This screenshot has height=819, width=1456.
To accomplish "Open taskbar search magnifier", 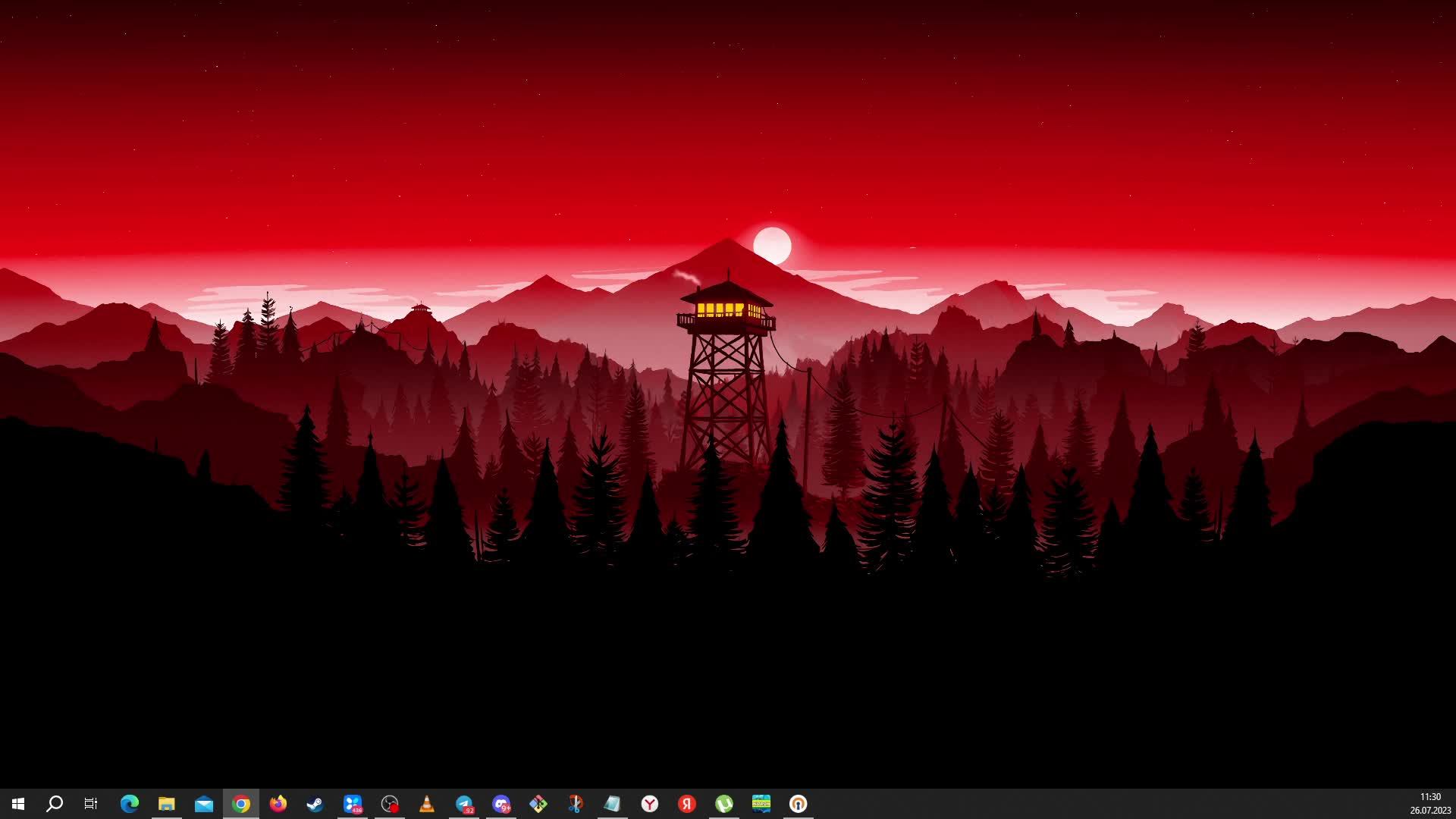I will click(x=55, y=804).
